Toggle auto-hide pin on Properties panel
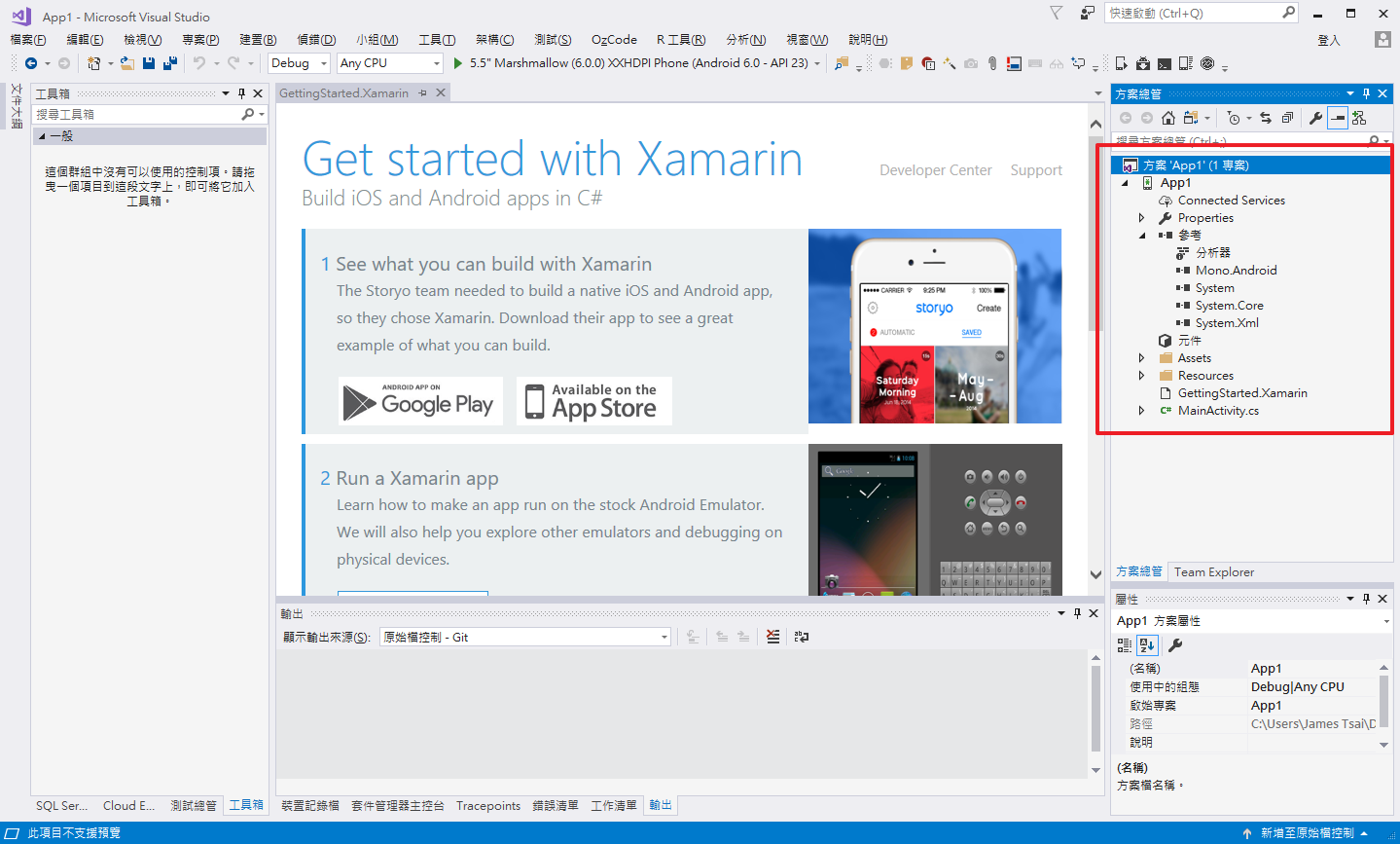Screen dimensions: 1400x844 tap(1366, 599)
